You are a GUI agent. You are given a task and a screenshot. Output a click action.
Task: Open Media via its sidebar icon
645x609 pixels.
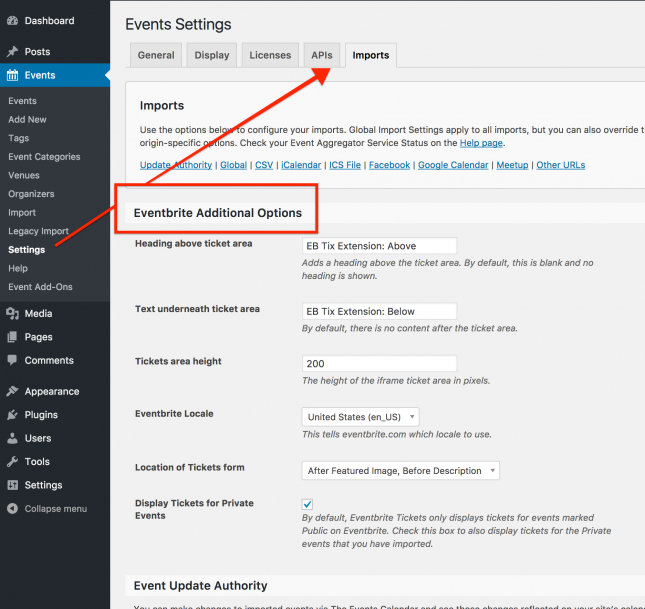pos(12,314)
